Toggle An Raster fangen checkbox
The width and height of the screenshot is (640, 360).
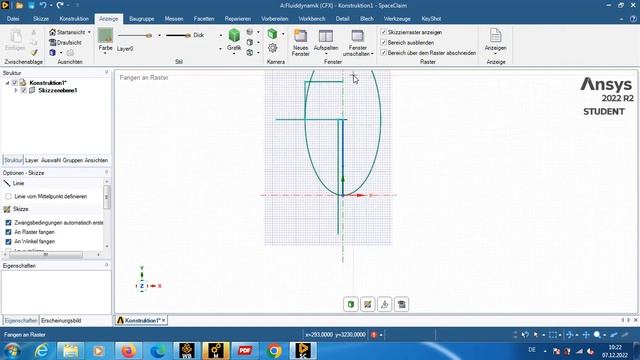[x=8, y=232]
